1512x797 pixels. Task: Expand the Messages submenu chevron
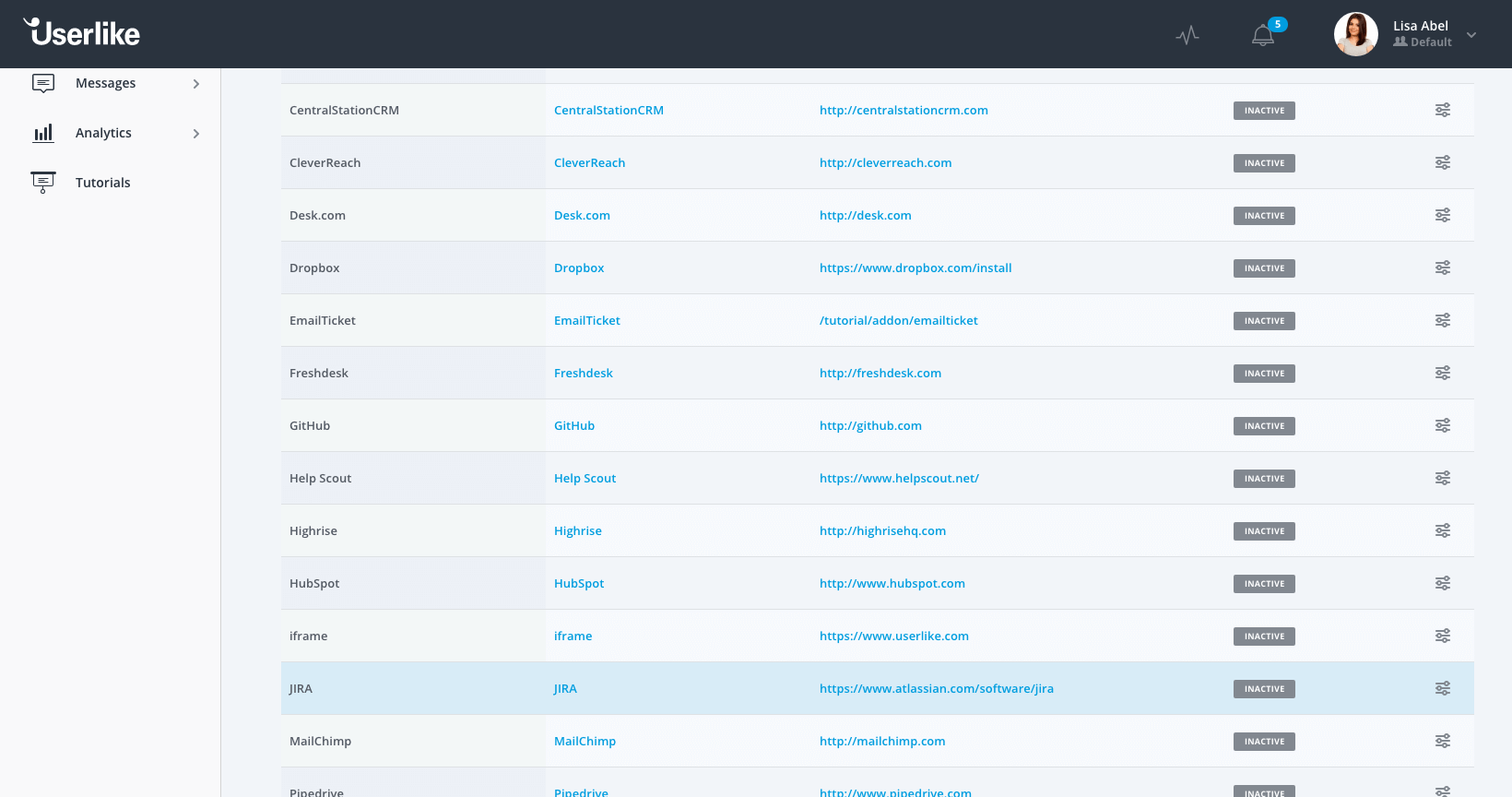pyautogui.click(x=195, y=84)
